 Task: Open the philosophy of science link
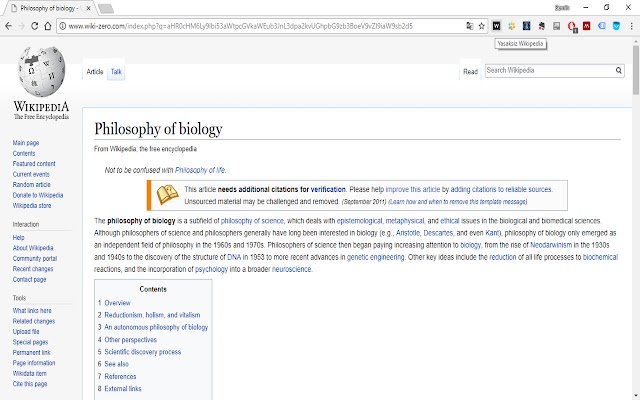252,221
